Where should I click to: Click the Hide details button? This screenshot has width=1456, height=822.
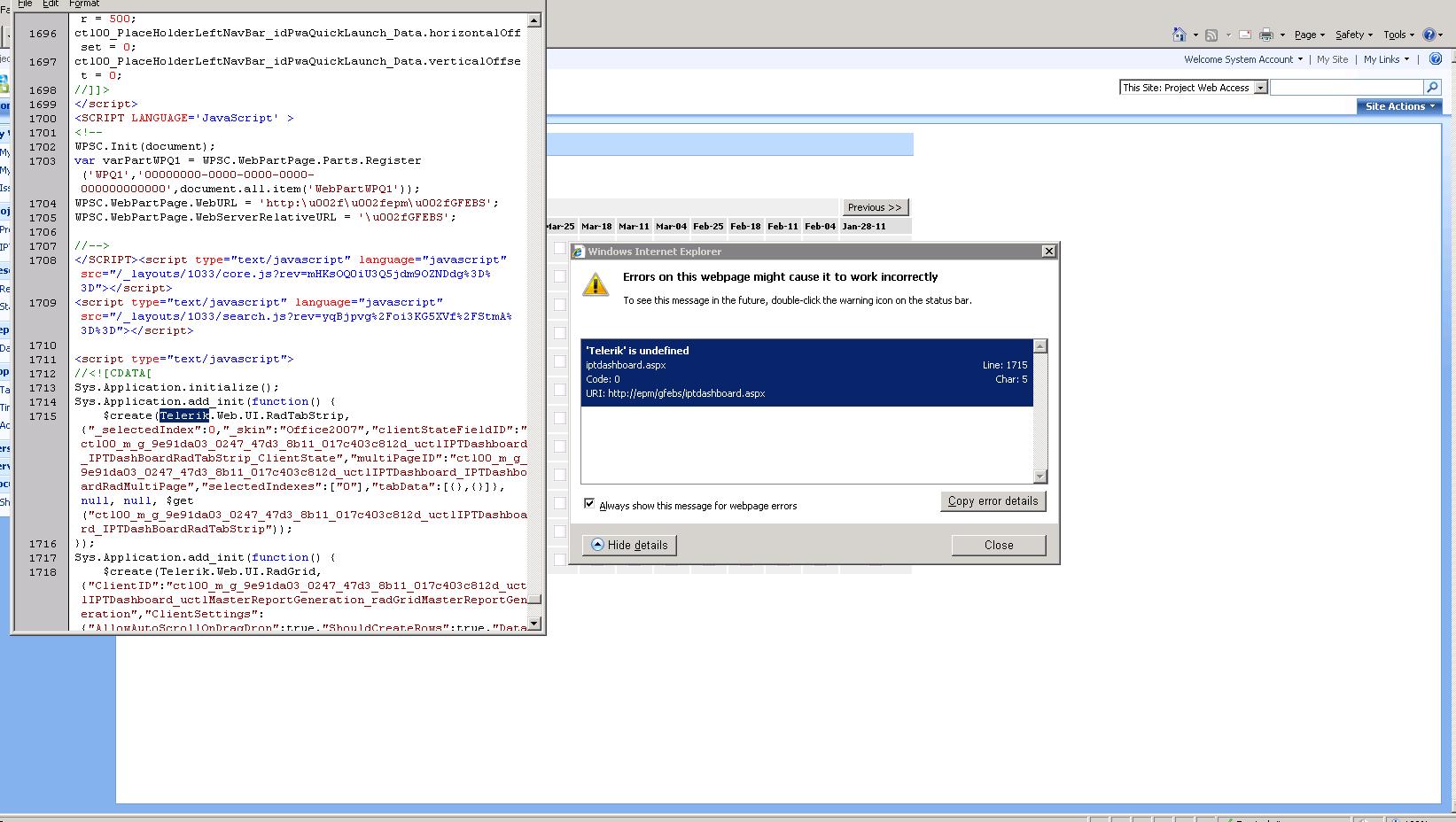(629, 545)
